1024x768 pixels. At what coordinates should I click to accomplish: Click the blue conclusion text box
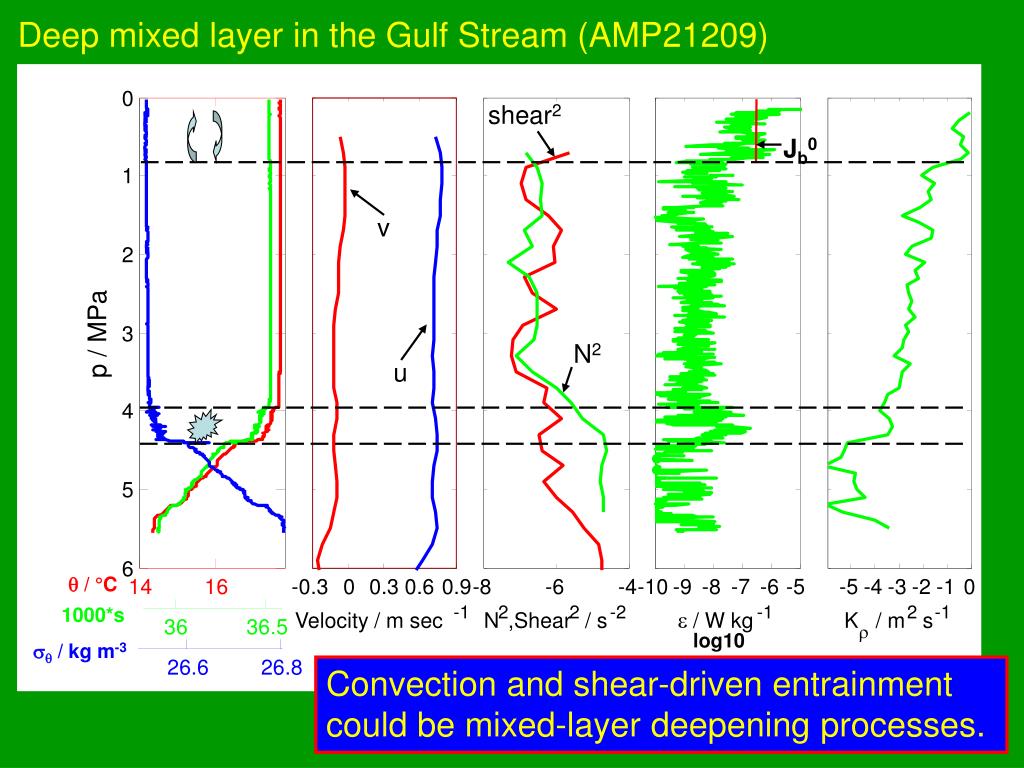(x=661, y=705)
